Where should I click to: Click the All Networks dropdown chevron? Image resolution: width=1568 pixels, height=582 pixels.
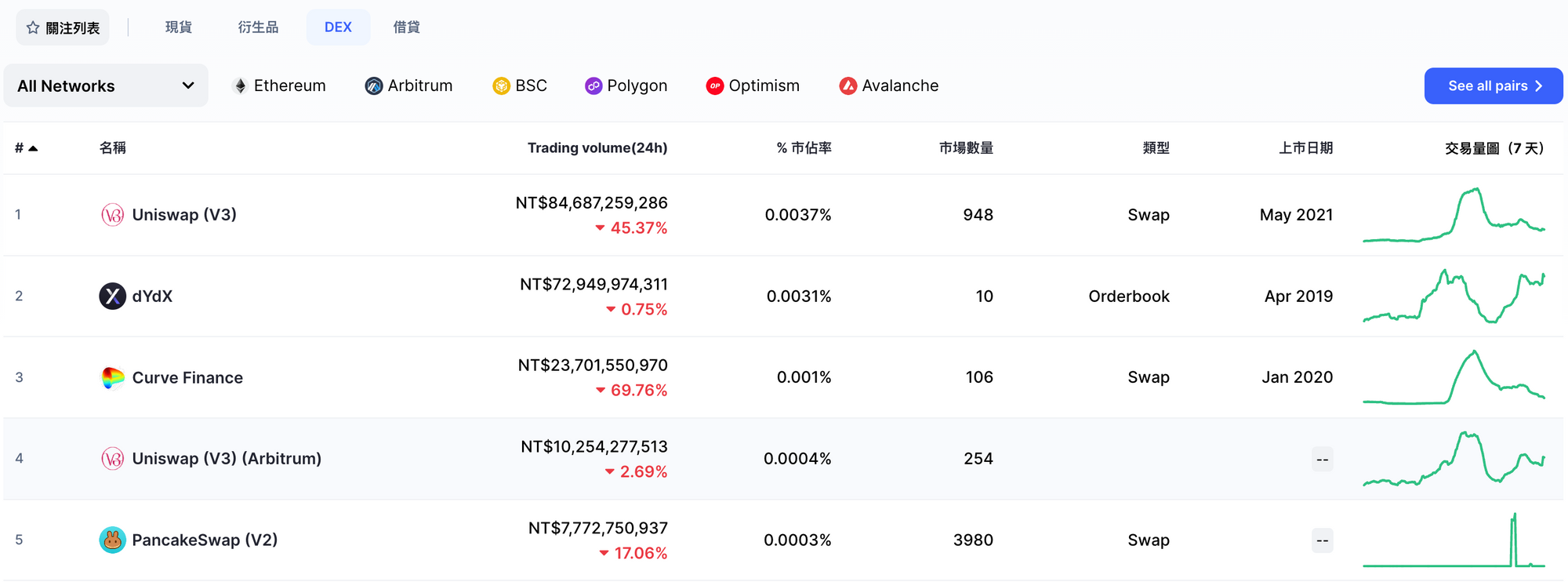tap(188, 85)
